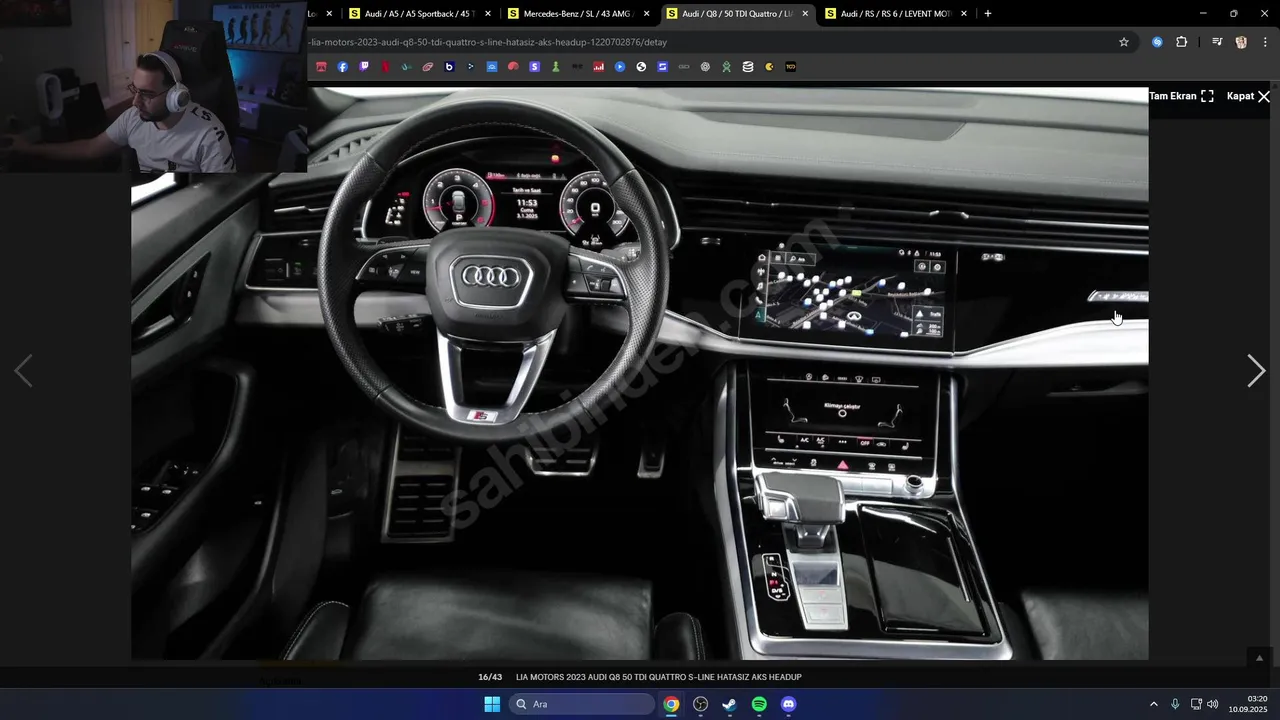Open the blue extension icon beside the star
1280x720 pixels.
[x=1157, y=42]
